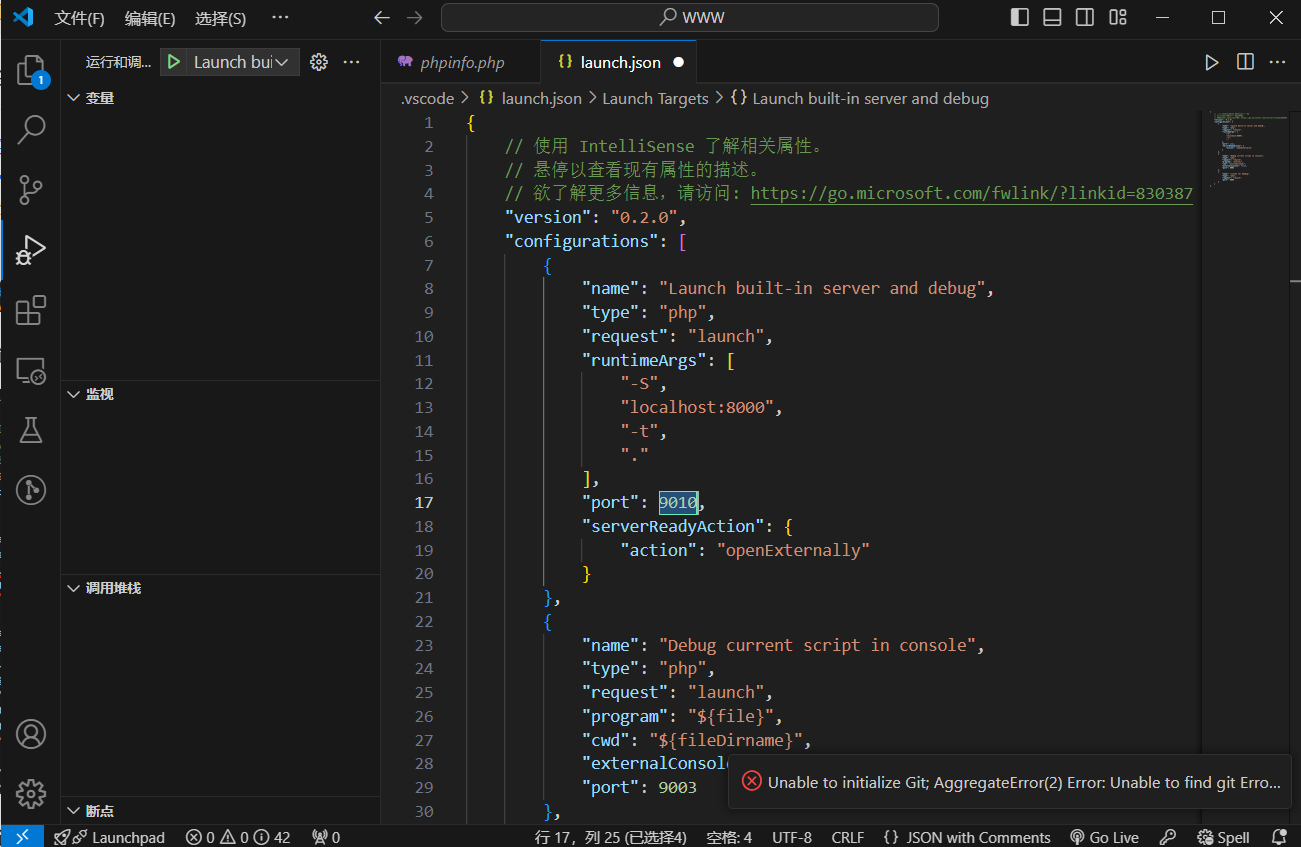Open notifications bell in status bar
1301x847 pixels.
coord(1279,837)
